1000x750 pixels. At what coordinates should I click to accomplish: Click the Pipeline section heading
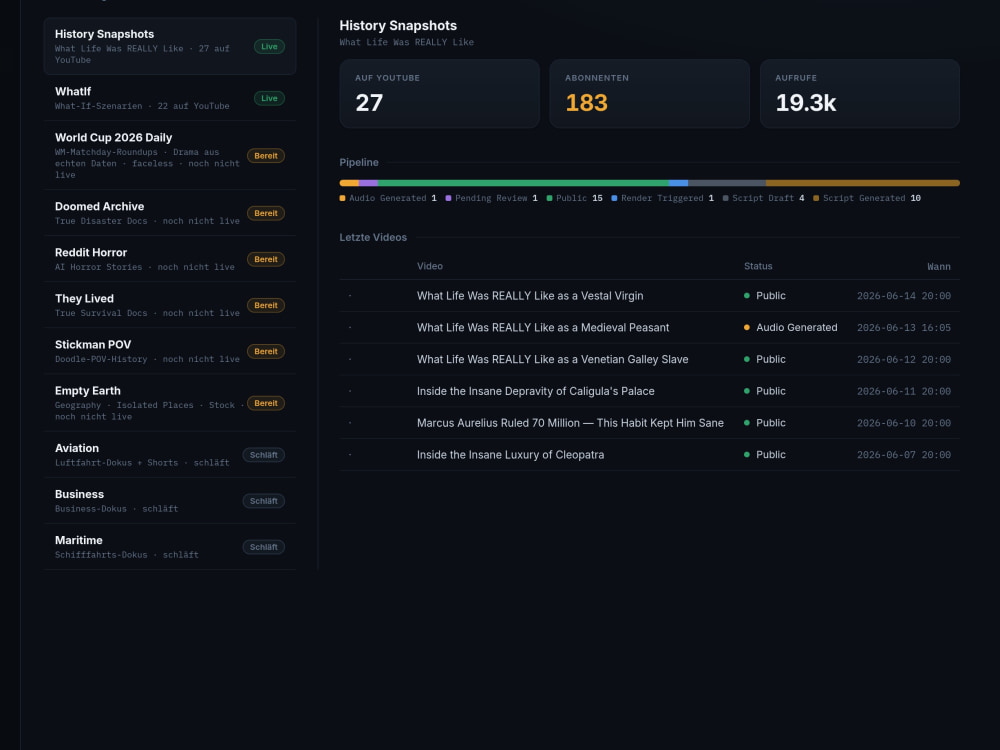pos(358,163)
